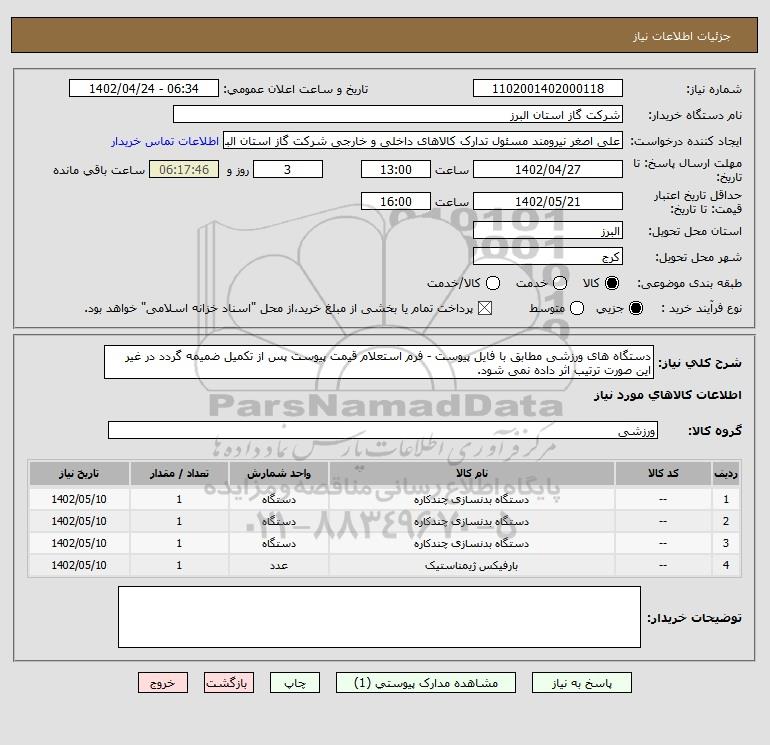Select the کالا/خدمت radio button

coord(493,283)
